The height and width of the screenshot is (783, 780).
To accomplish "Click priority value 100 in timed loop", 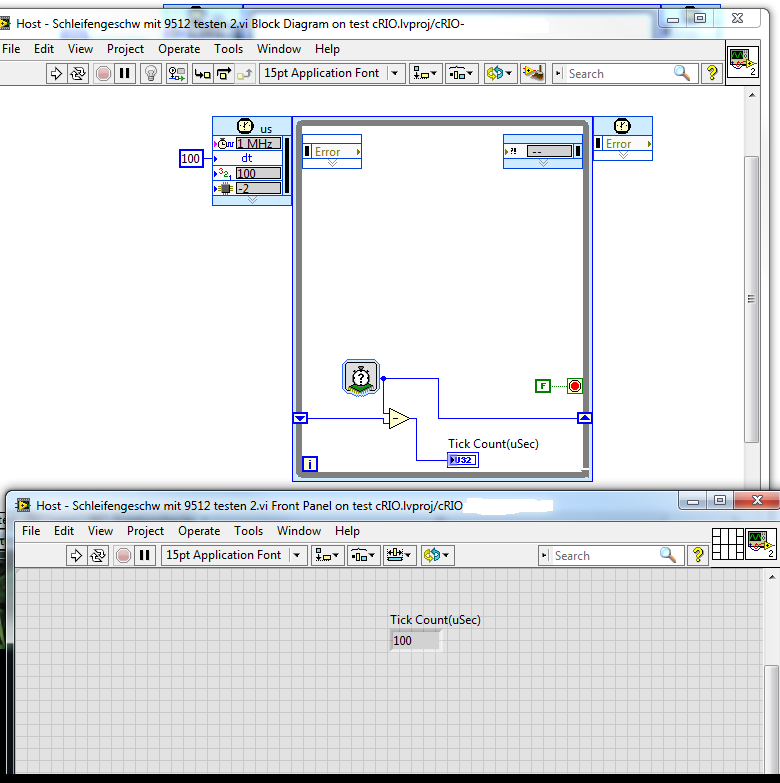I will pos(258,173).
